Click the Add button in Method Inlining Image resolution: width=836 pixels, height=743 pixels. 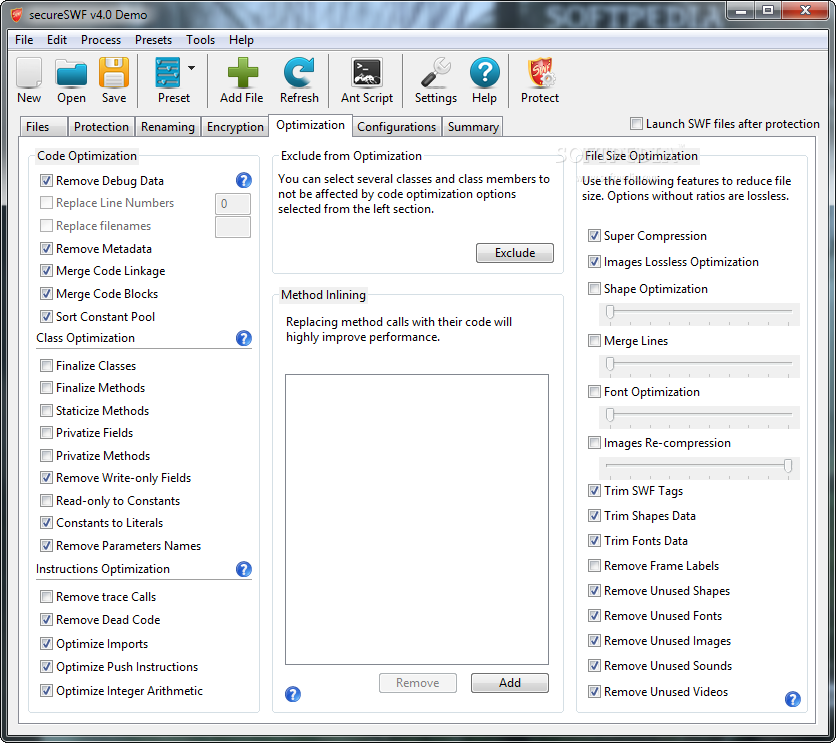pyautogui.click(x=510, y=683)
